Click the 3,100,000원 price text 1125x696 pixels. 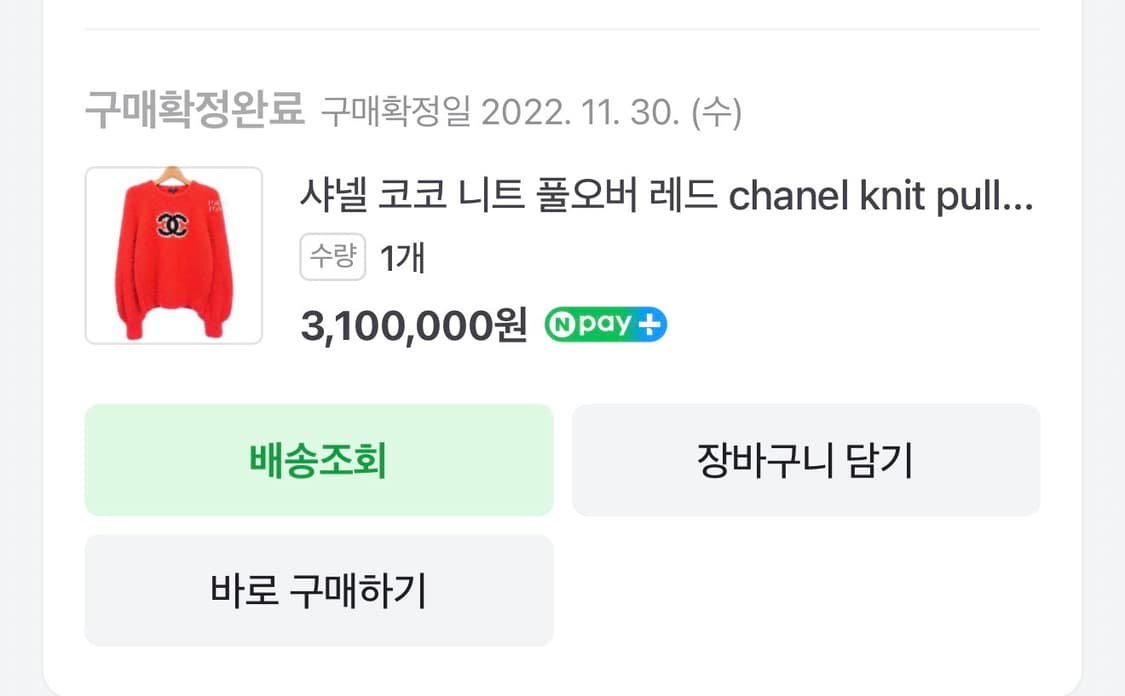point(411,324)
